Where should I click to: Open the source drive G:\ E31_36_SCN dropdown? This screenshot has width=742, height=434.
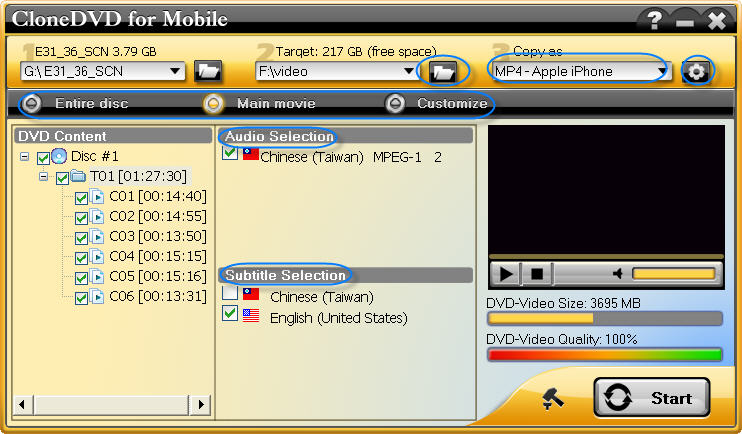[175, 71]
